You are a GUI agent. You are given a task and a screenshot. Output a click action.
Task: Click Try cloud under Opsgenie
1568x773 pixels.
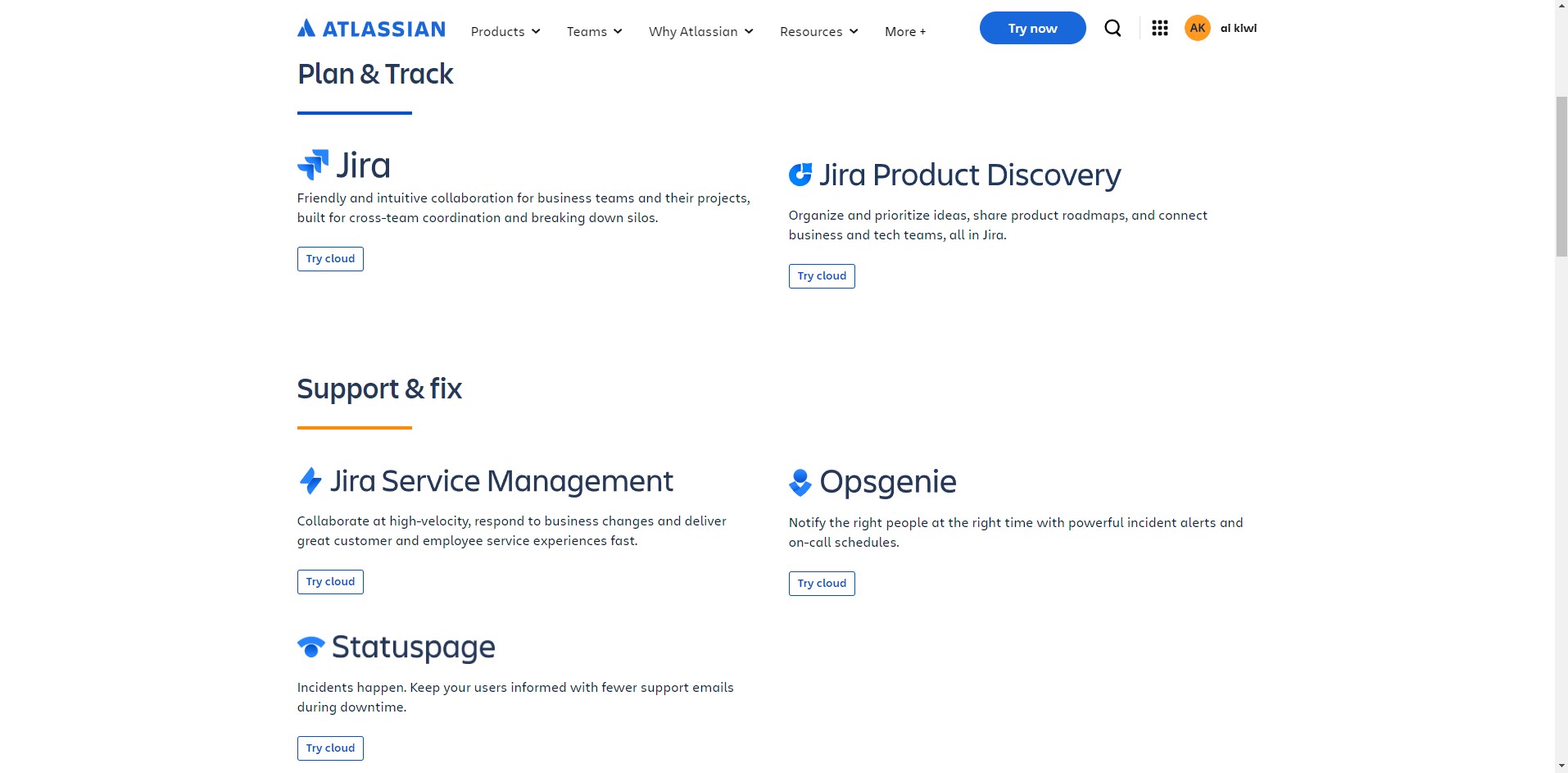822,584
